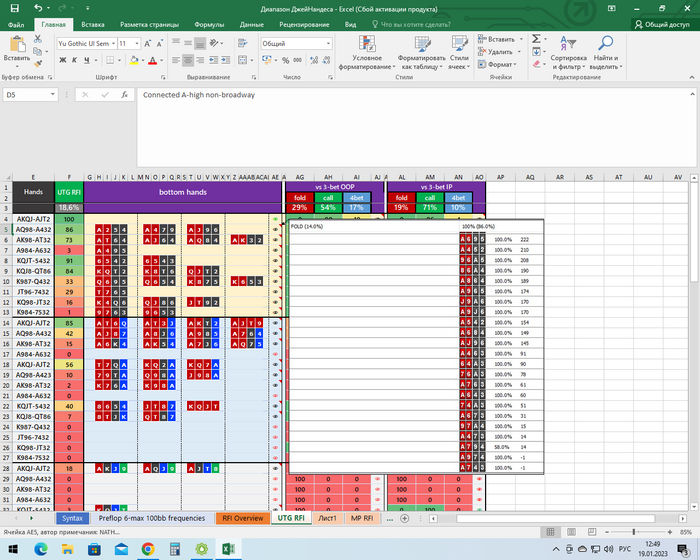
Task: Switch to the MP RFI sheet tab
Action: coord(362,518)
